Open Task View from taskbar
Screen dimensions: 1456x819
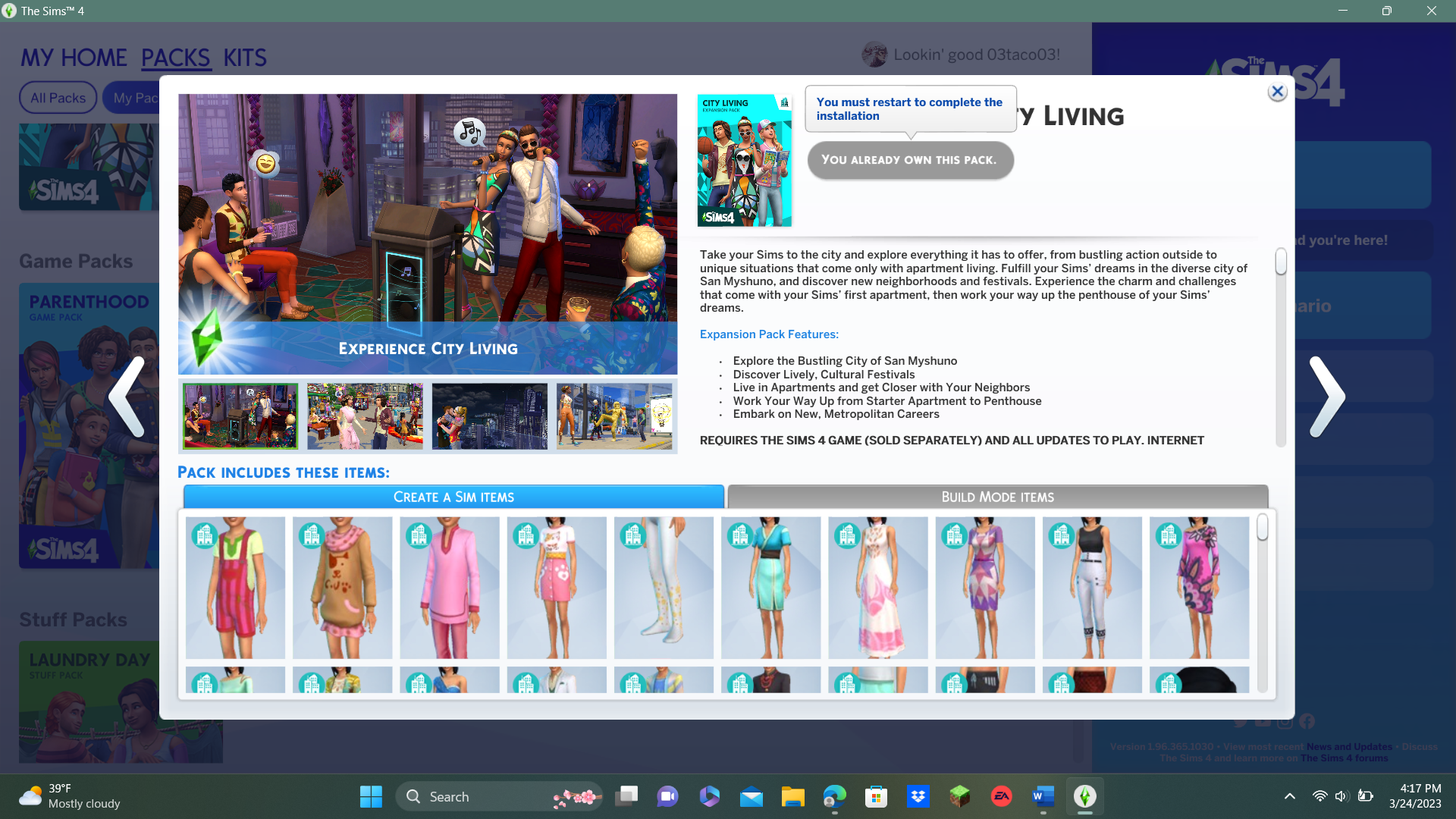coord(626,796)
